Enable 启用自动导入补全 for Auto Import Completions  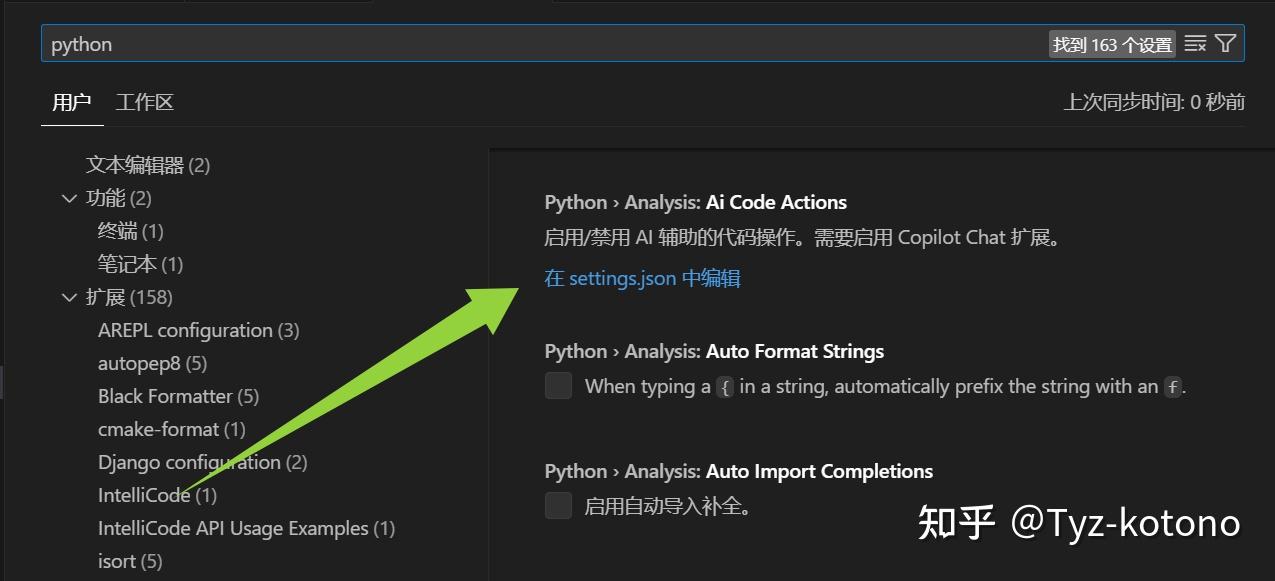pyautogui.click(x=558, y=505)
